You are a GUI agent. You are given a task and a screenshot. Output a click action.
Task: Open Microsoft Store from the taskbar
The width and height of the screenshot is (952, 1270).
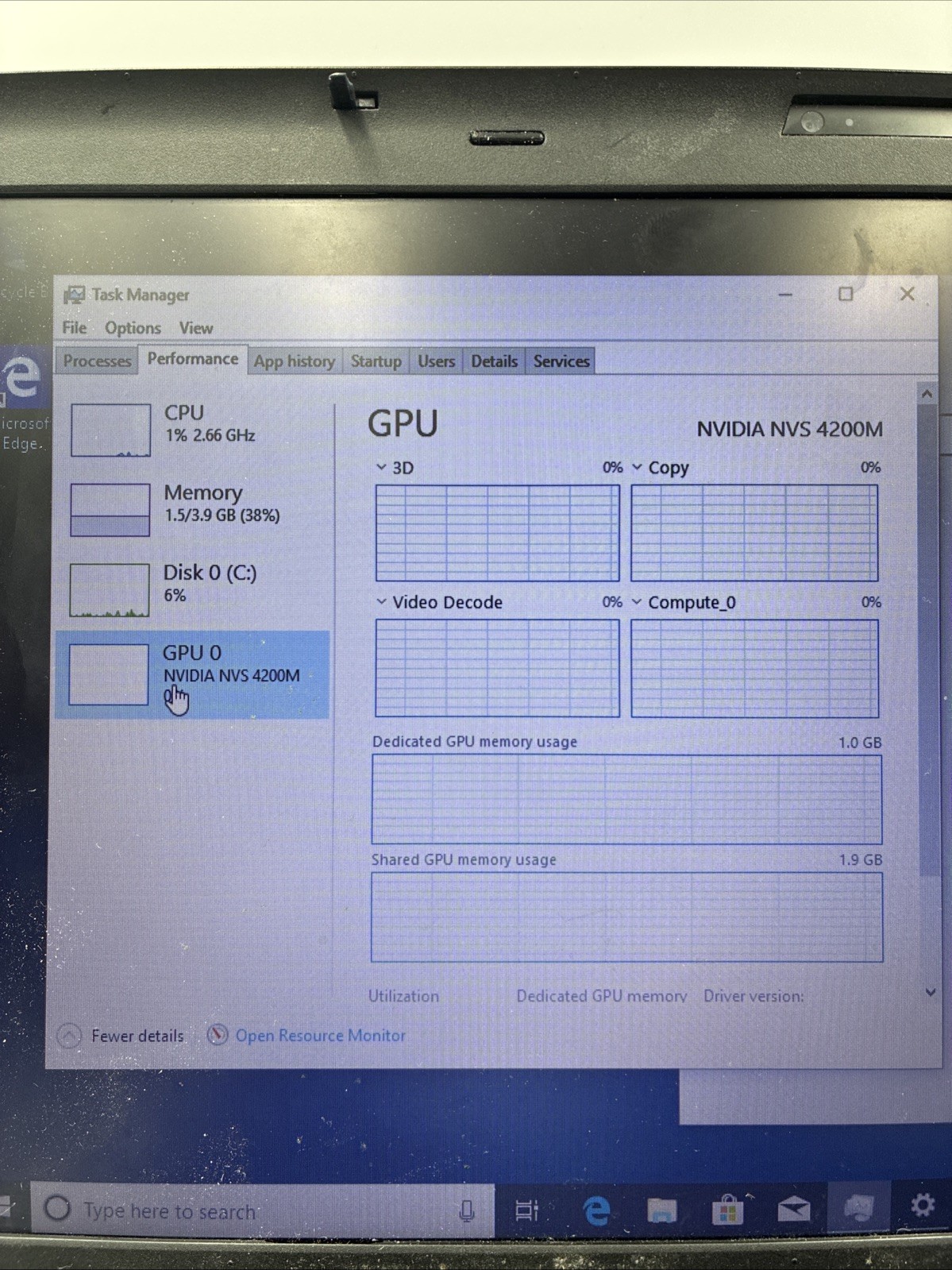(x=727, y=1210)
